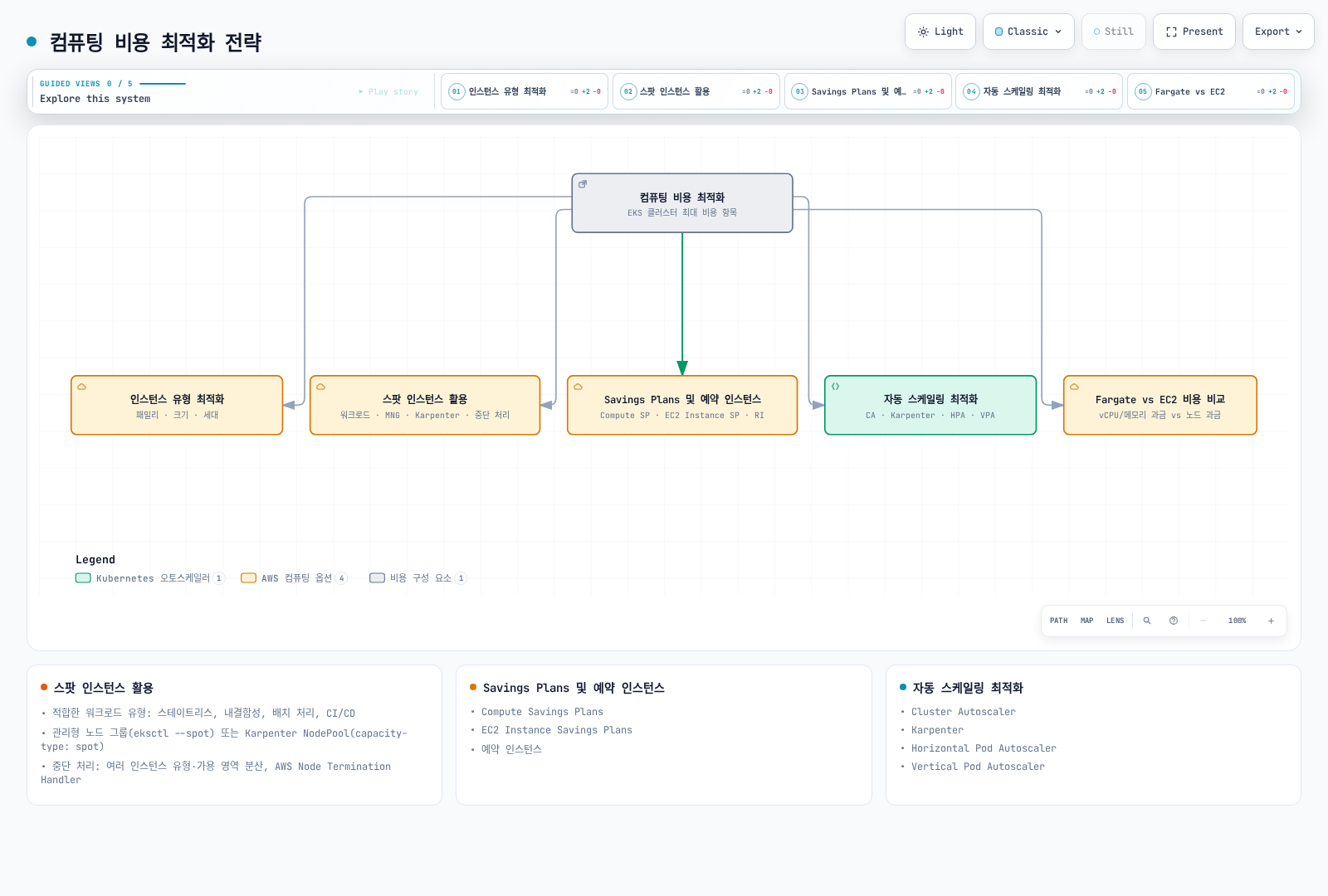Select the 자동 스케일링 최적화 diagram node
1328x896 pixels.
point(930,405)
